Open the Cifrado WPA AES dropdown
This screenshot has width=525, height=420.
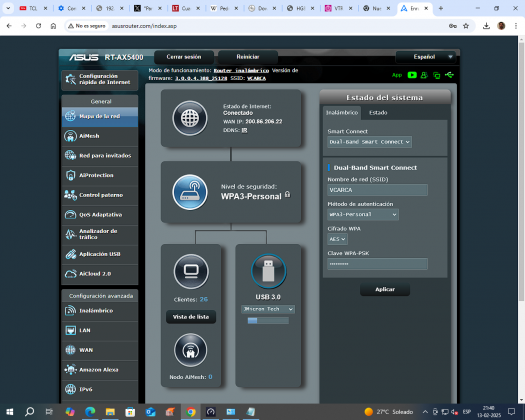338,239
